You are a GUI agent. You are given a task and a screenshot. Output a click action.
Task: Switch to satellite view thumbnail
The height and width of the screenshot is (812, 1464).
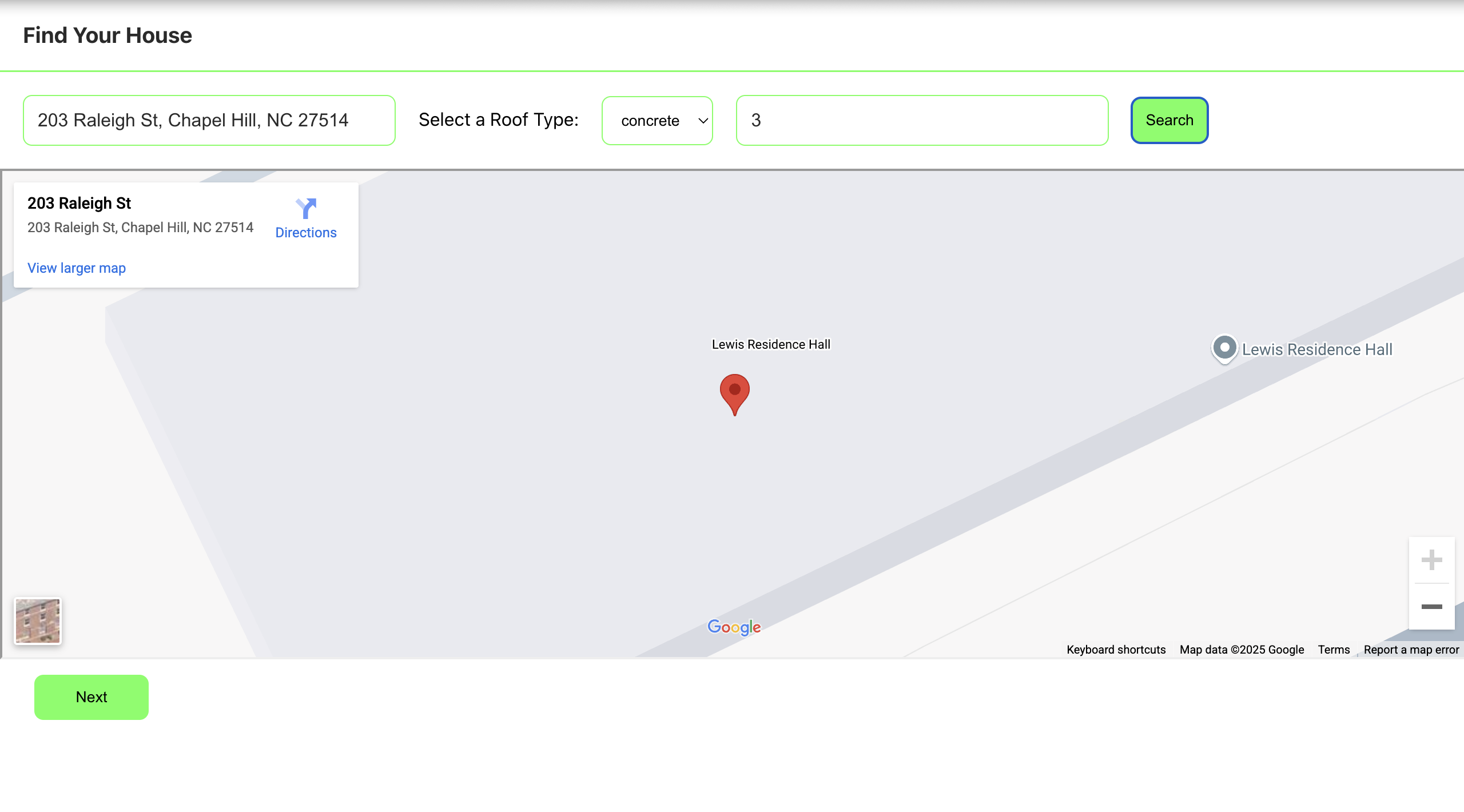(x=38, y=621)
